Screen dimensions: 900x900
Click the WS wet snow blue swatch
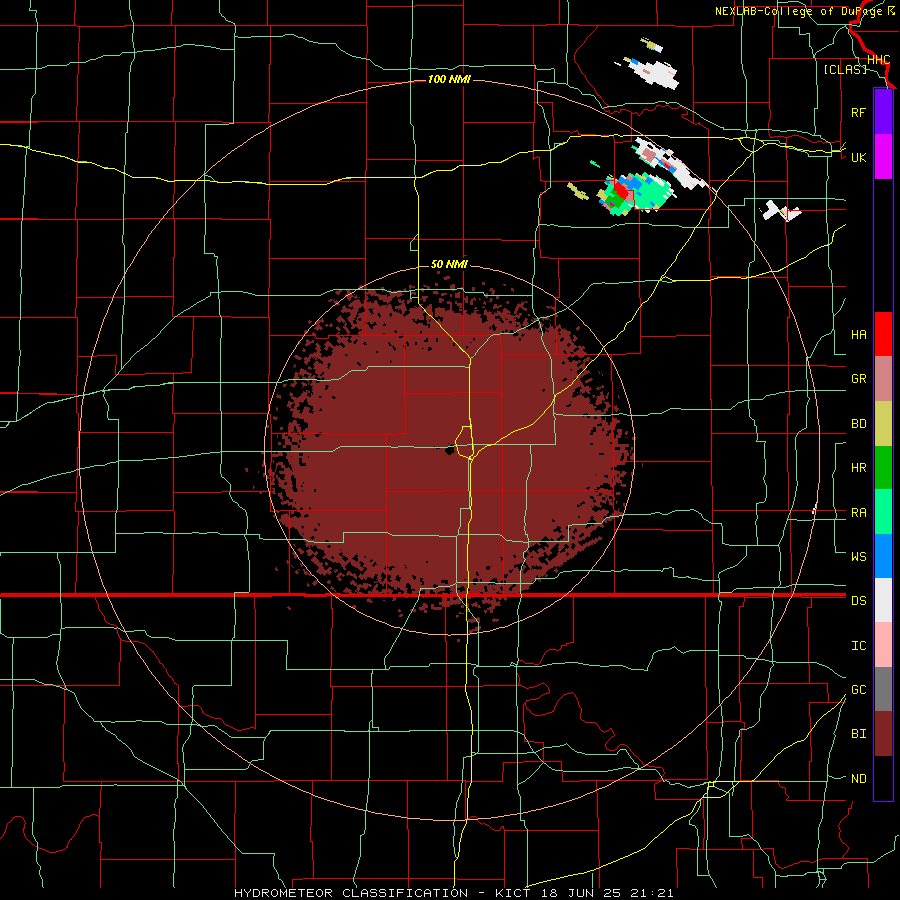pyautogui.click(x=883, y=556)
